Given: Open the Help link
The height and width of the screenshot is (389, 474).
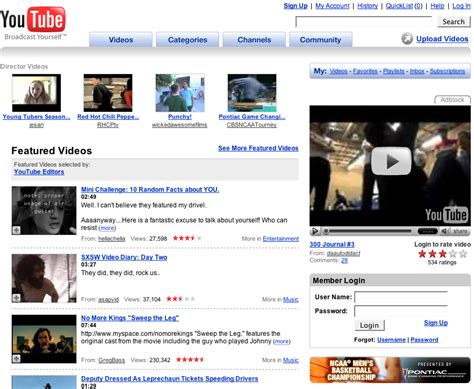Looking at the screenshot, I should point(437,6).
